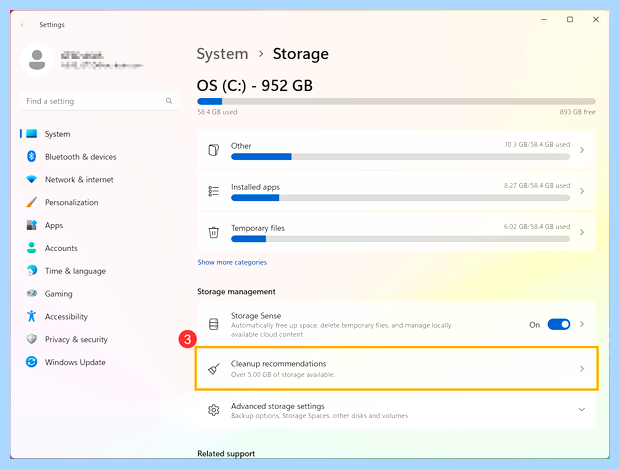Click the Storage Sense 'On' label
The height and width of the screenshot is (469, 620).
tap(535, 325)
